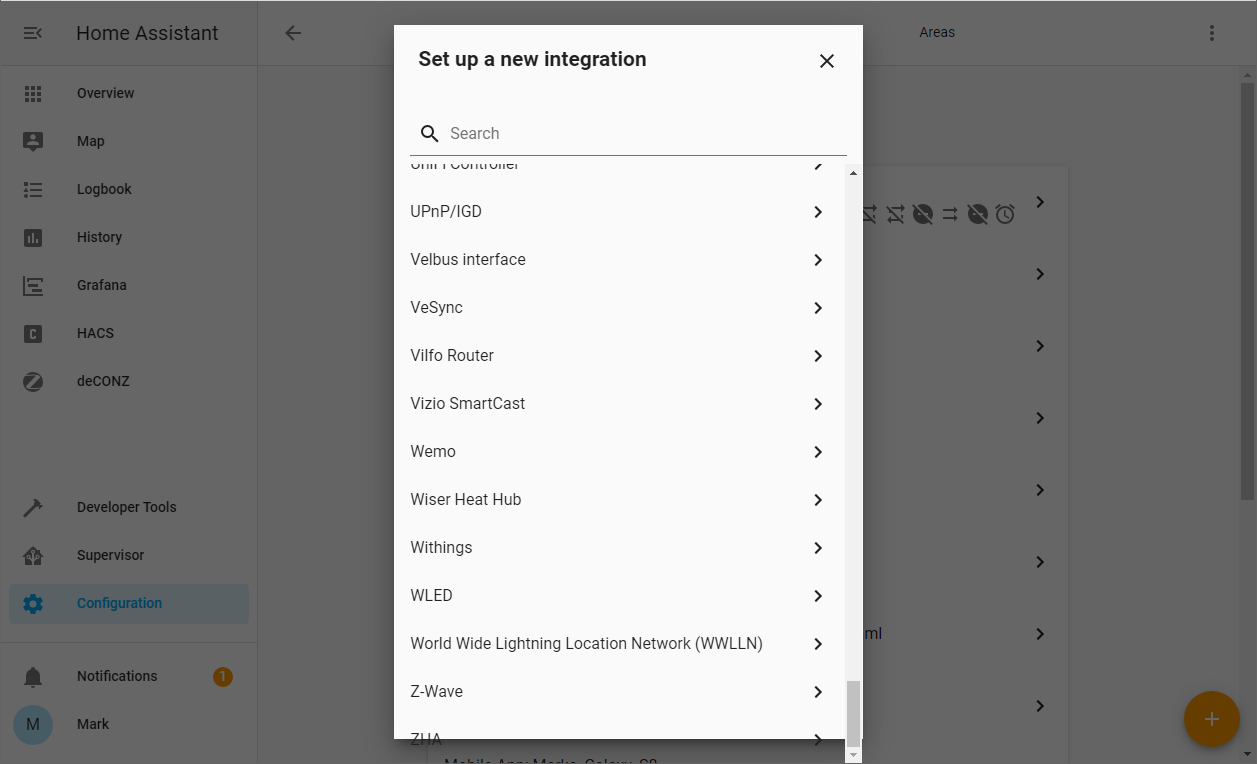Viewport: 1257px width, 764px height.
Task: Click the Supervisor icon
Action: (x=33, y=555)
